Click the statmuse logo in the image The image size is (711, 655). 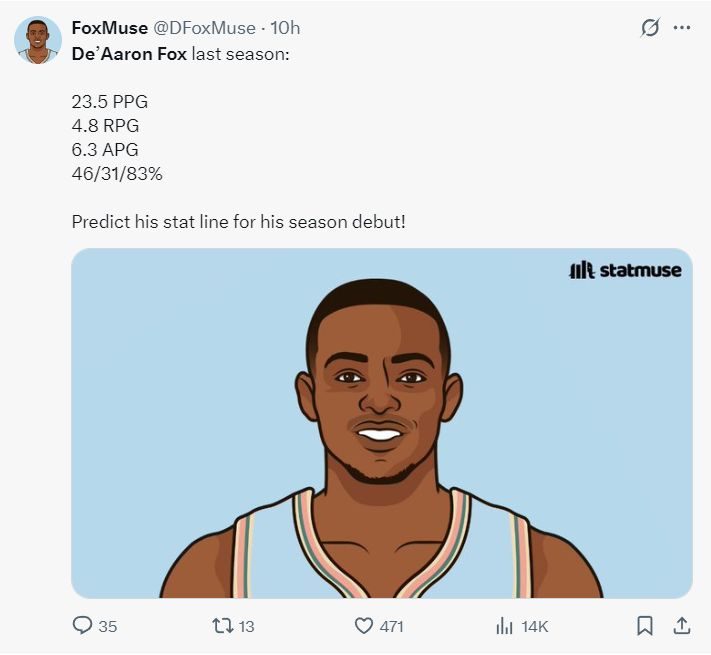(x=625, y=270)
